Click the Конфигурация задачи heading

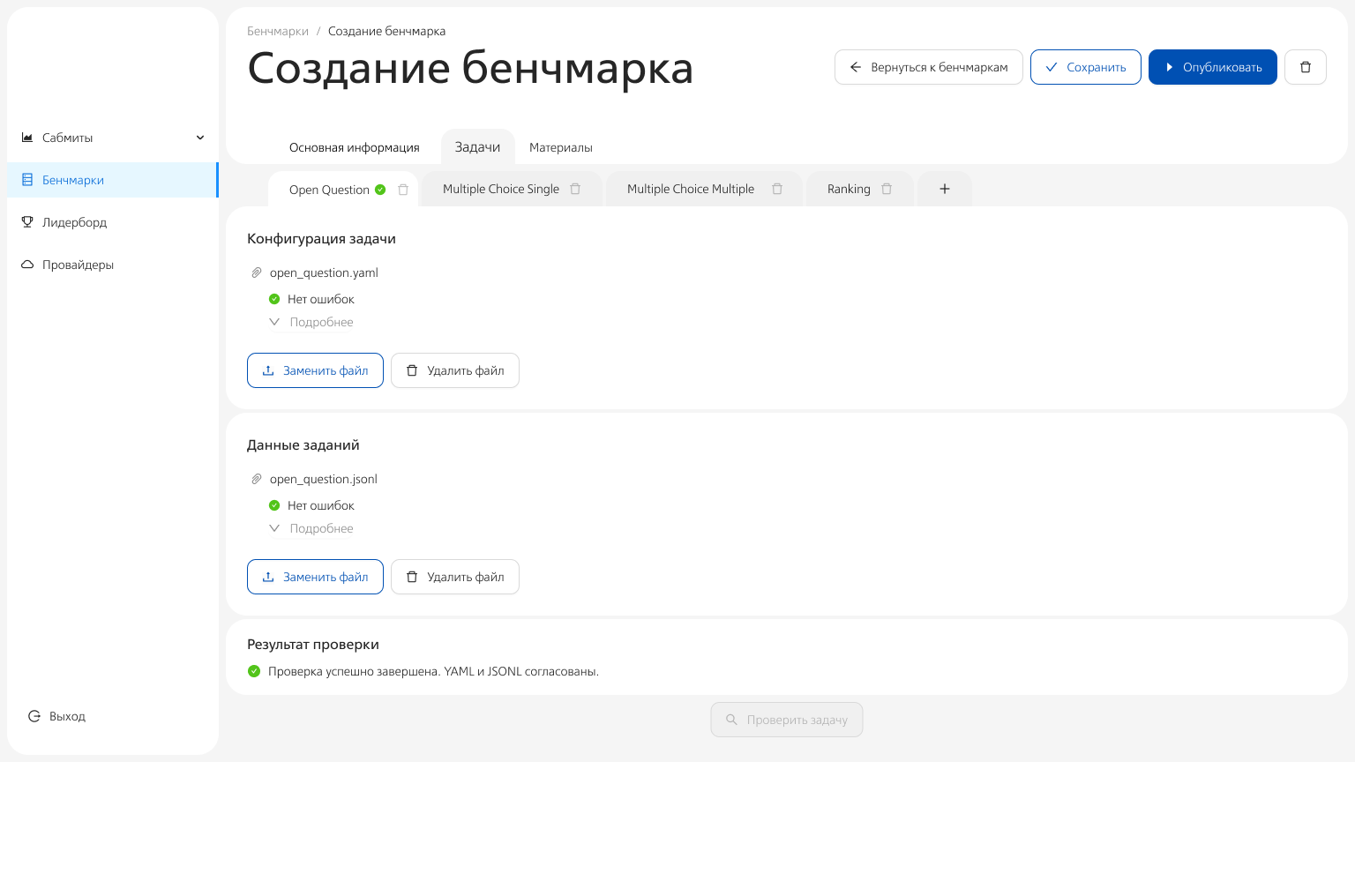[321, 239]
